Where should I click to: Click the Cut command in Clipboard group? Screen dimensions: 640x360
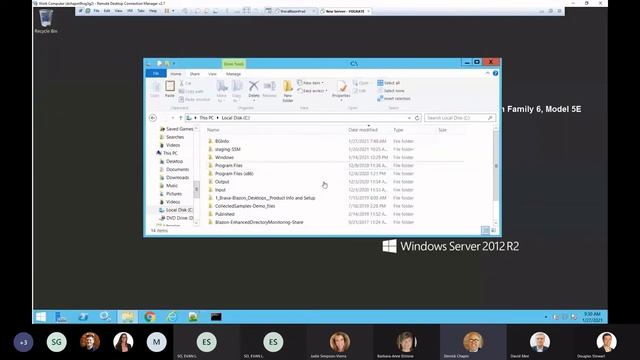click(x=185, y=83)
